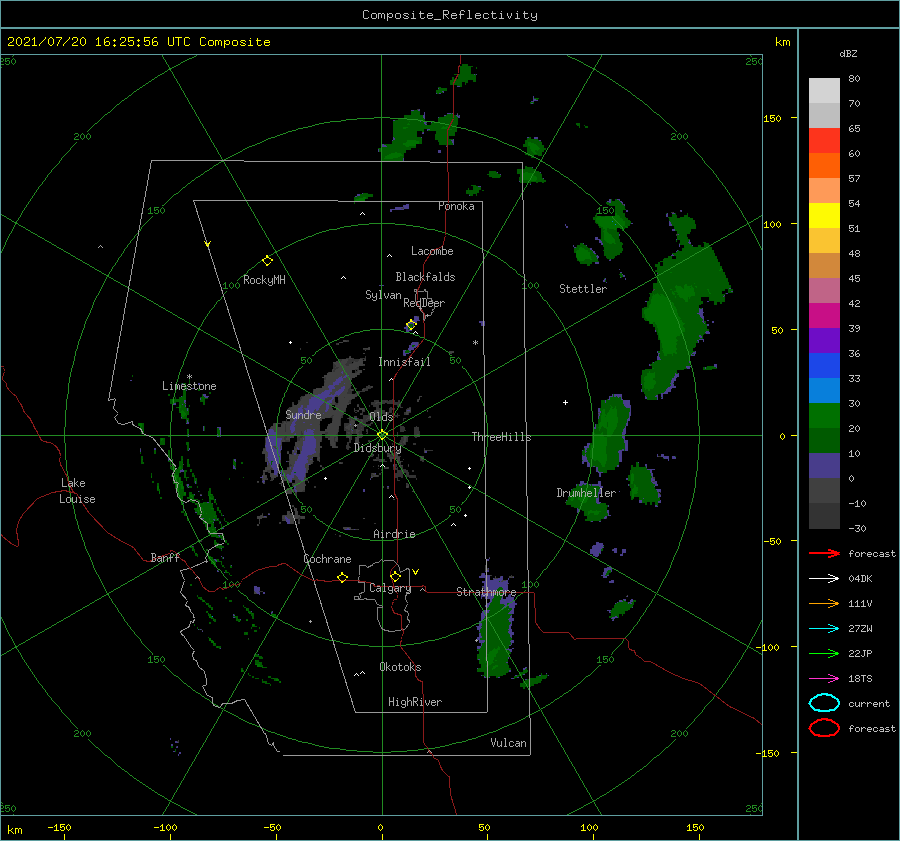Click the RockyMH label
This screenshot has height=841, width=900.
pyautogui.click(x=264, y=280)
